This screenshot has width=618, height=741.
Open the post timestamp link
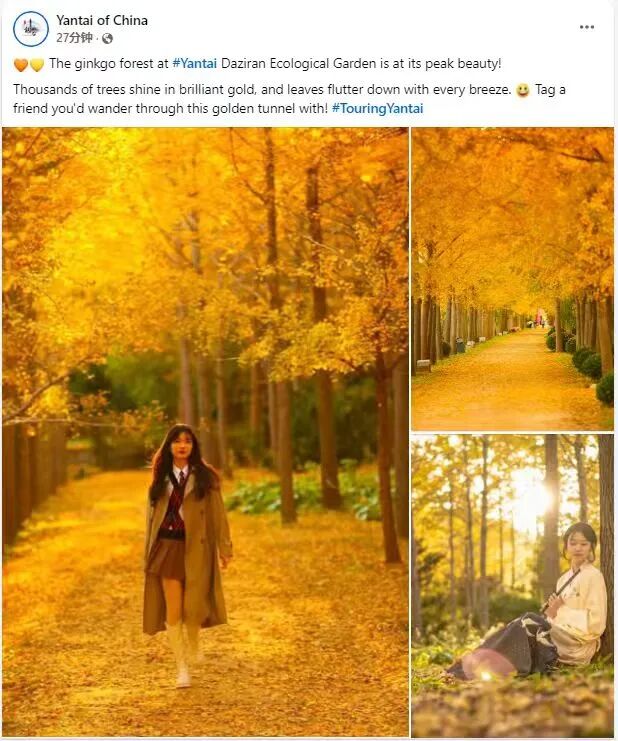click(x=74, y=38)
